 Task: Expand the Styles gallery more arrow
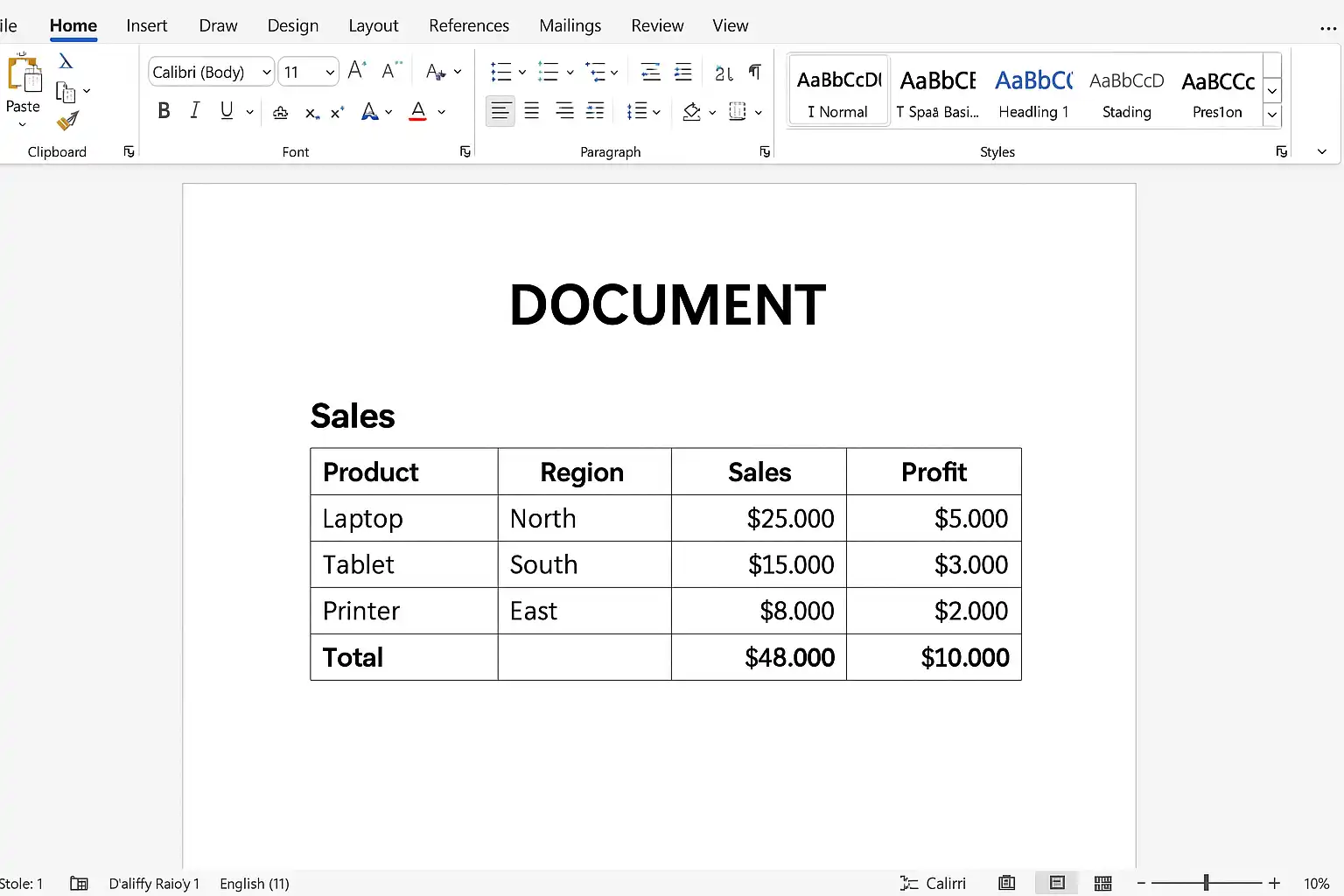pyautogui.click(x=1272, y=115)
